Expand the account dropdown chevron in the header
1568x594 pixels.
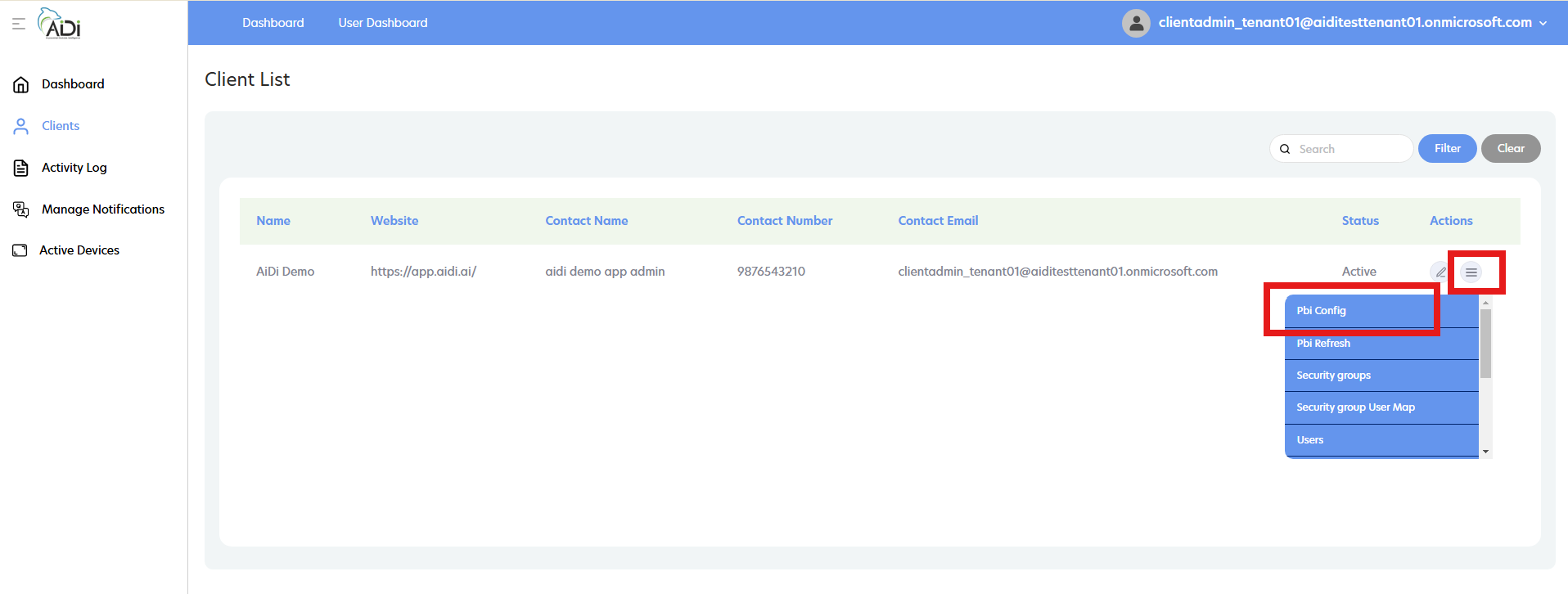(x=1543, y=24)
